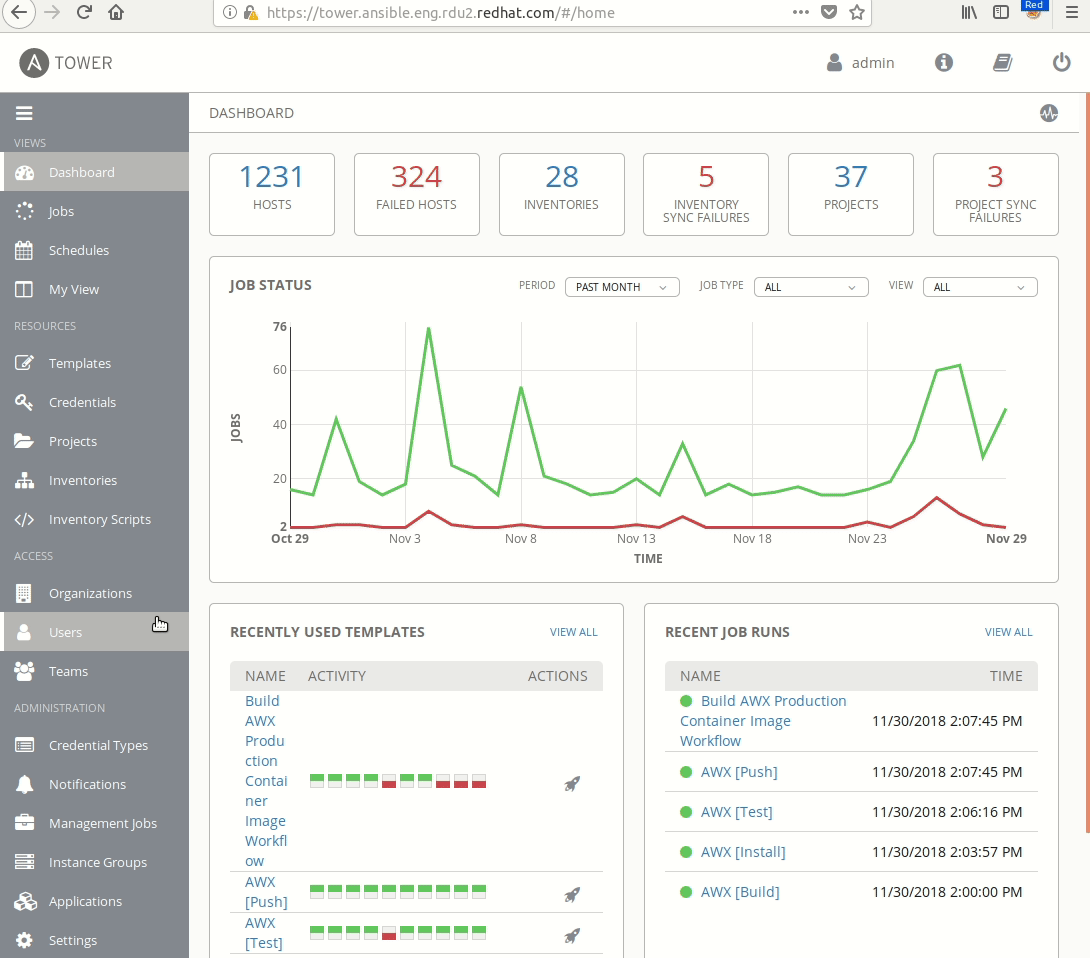1090x958 pixels.
Task: Click the Inventory Scripts code icon
Action: click(x=24, y=519)
